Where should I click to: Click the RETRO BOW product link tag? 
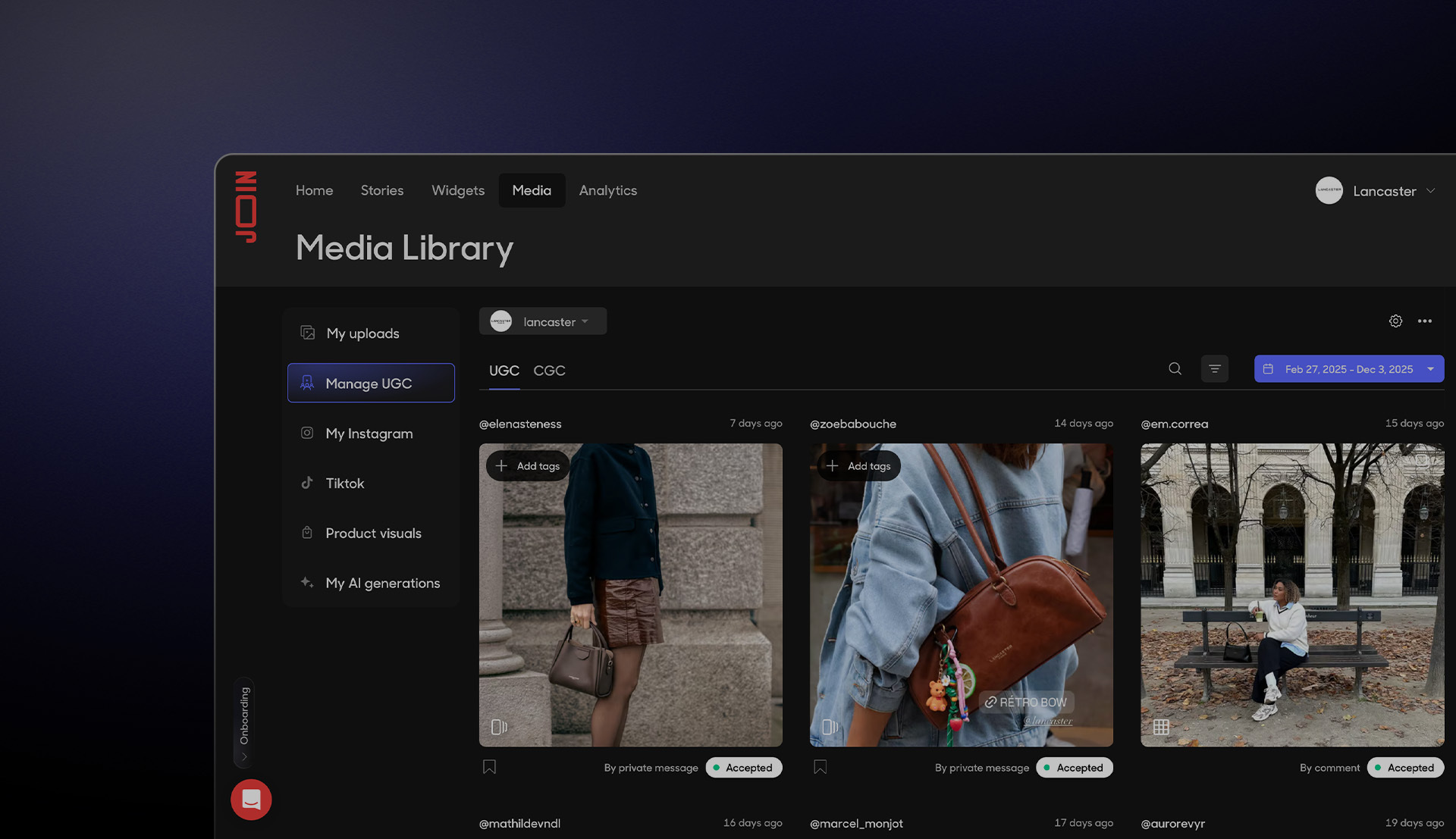(x=1026, y=703)
